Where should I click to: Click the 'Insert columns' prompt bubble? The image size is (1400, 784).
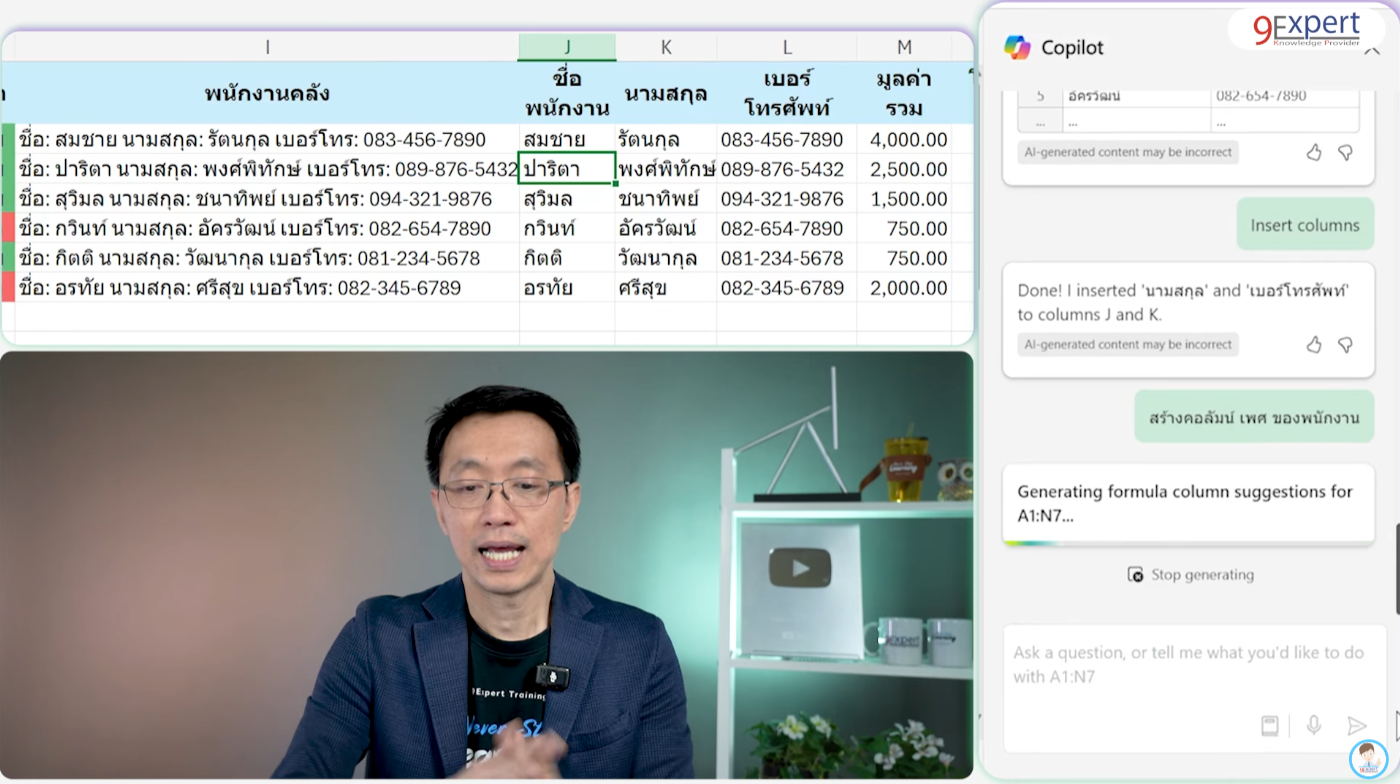[x=1304, y=225]
